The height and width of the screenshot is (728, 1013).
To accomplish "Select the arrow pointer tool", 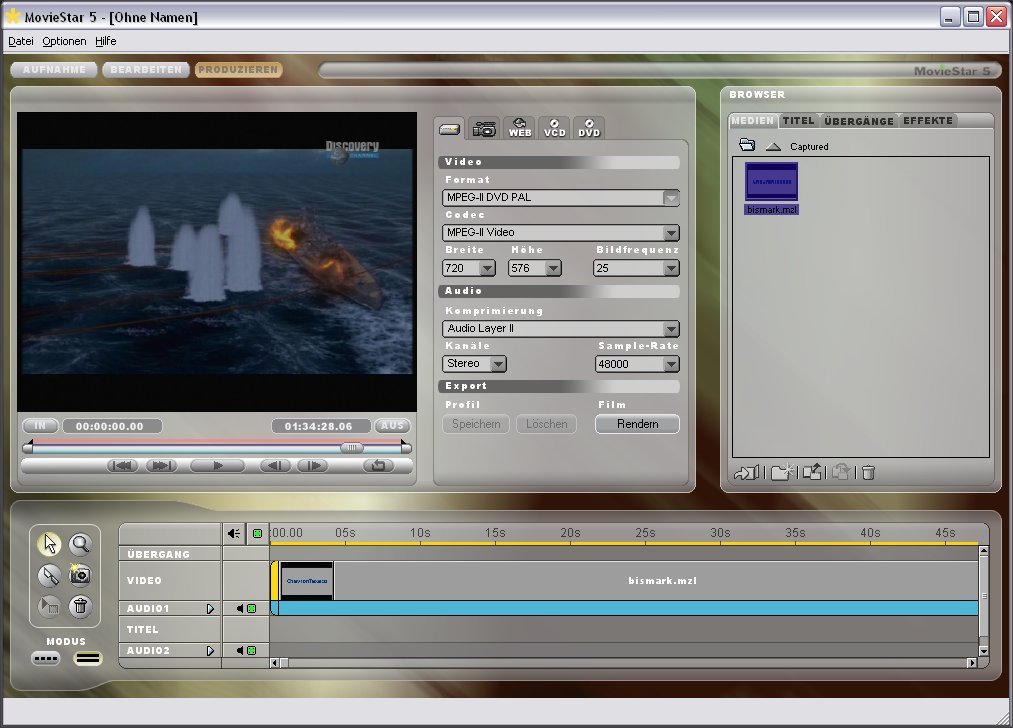I will (x=49, y=544).
